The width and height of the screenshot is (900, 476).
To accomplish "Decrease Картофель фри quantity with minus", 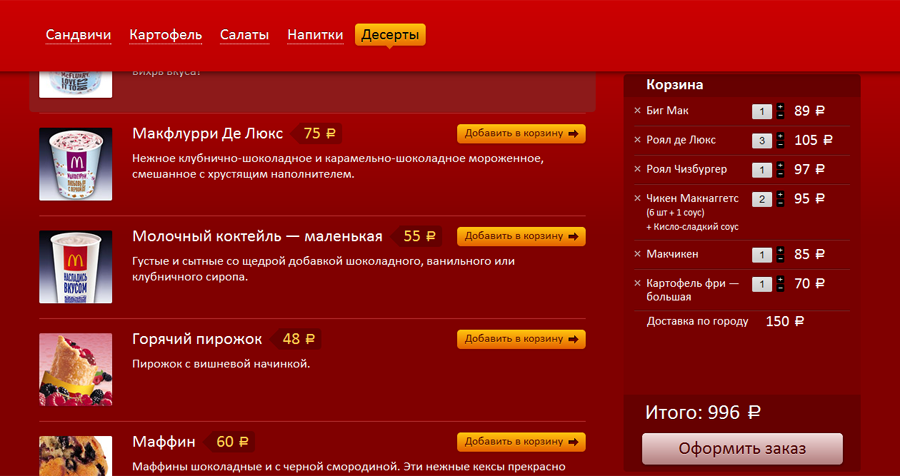I will [x=780, y=288].
